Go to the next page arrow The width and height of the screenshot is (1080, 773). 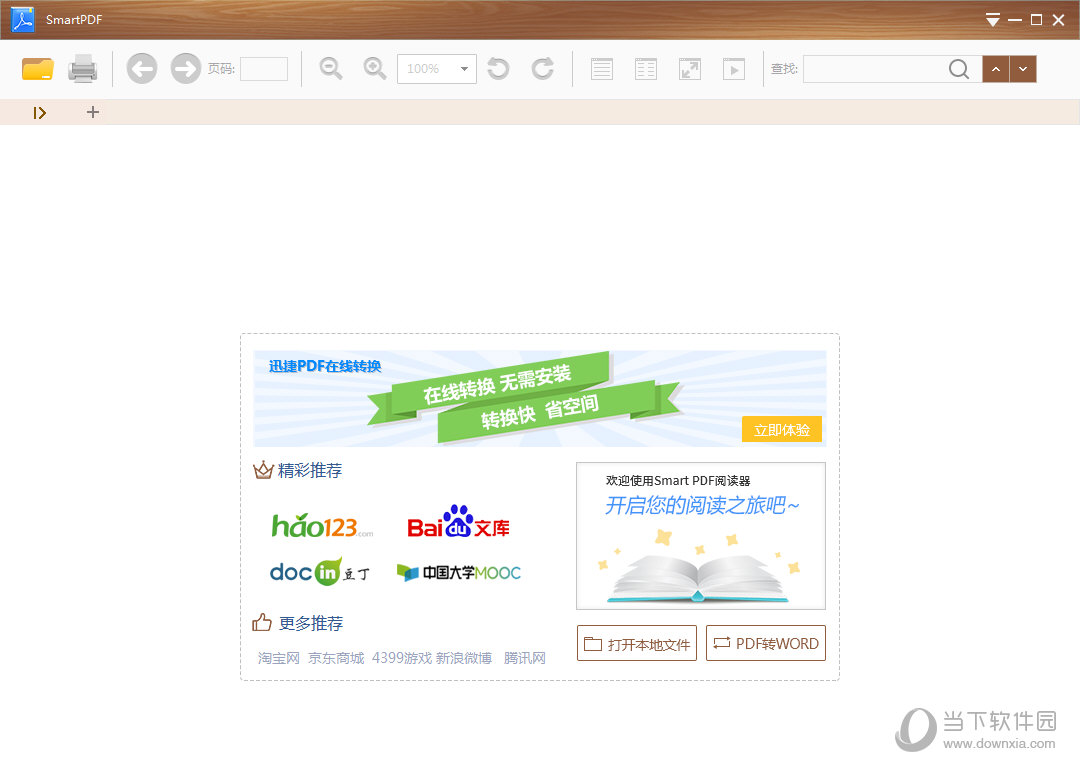click(x=185, y=69)
